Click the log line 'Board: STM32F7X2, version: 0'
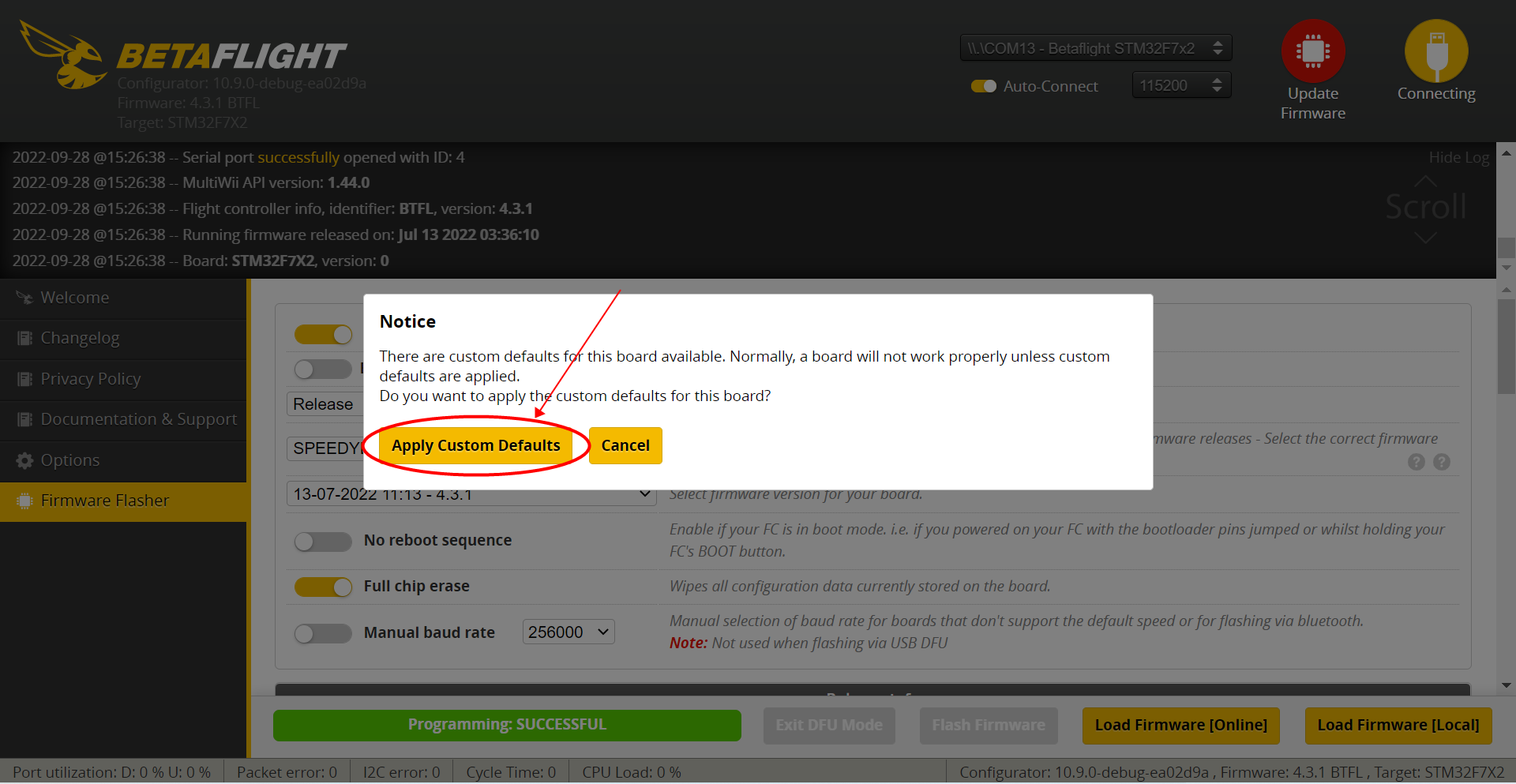The width and height of the screenshot is (1516, 784). pyautogui.click(x=201, y=261)
